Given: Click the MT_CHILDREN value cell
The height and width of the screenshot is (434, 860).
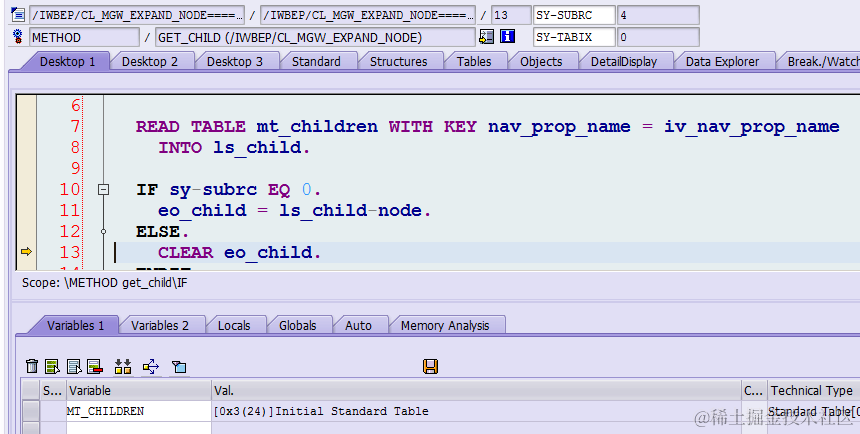Looking at the screenshot, I should [x=476, y=411].
